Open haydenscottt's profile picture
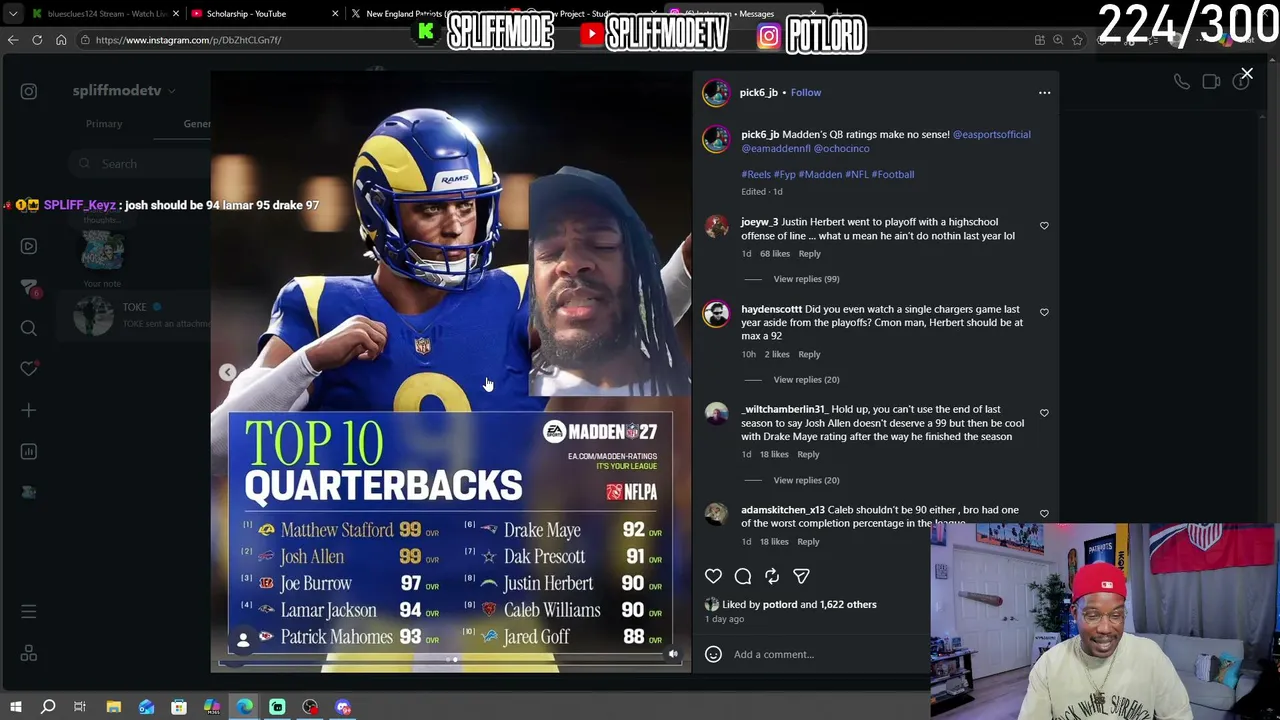 (x=716, y=314)
